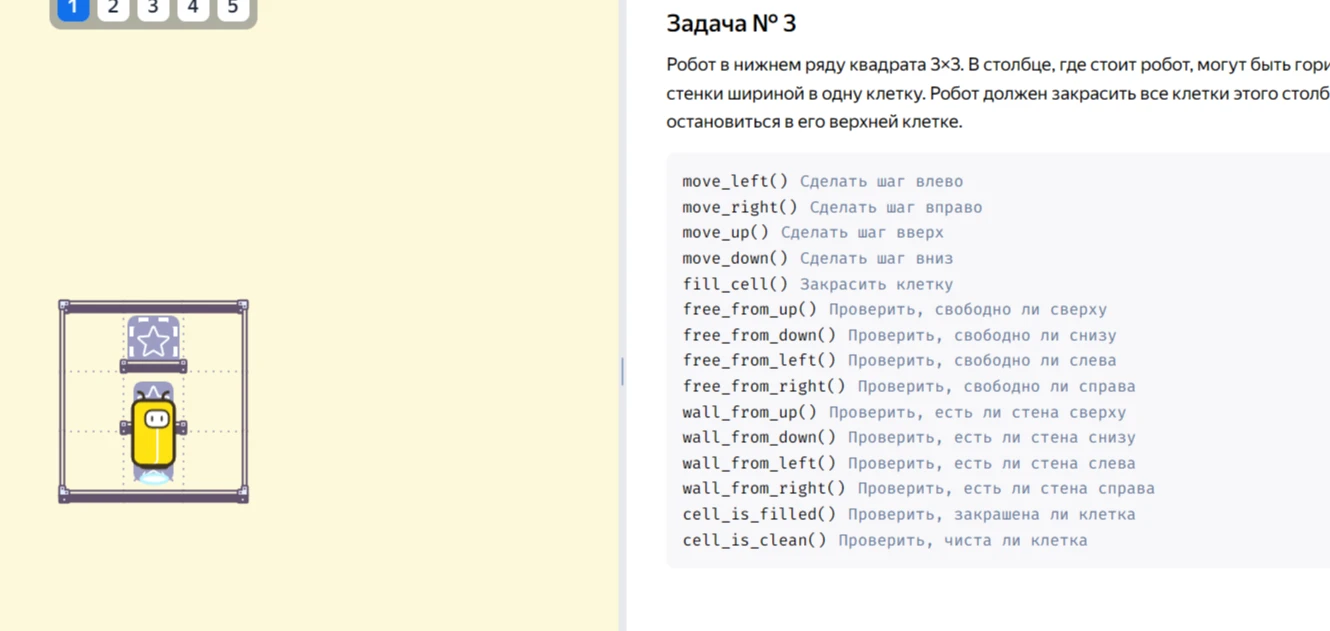The width and height of the screenshot is (1330, 631).
Task: Click the move_right() command
Action: pyautogui.click(x=740, y=207)
